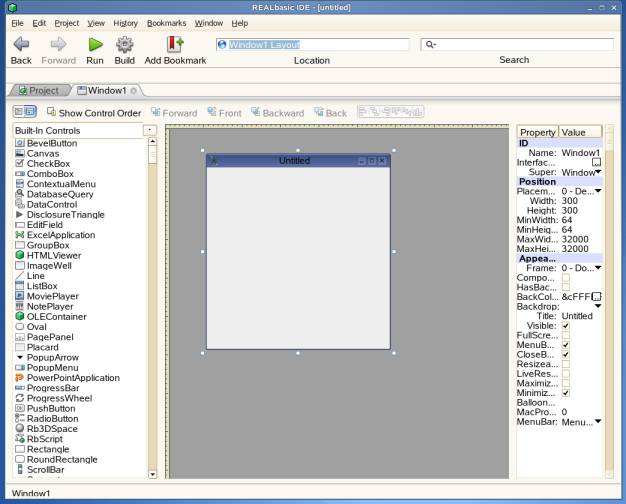Open the History menu
Image resolution: width=626 pixels, height=504 pixels.
tap(125, 23)
